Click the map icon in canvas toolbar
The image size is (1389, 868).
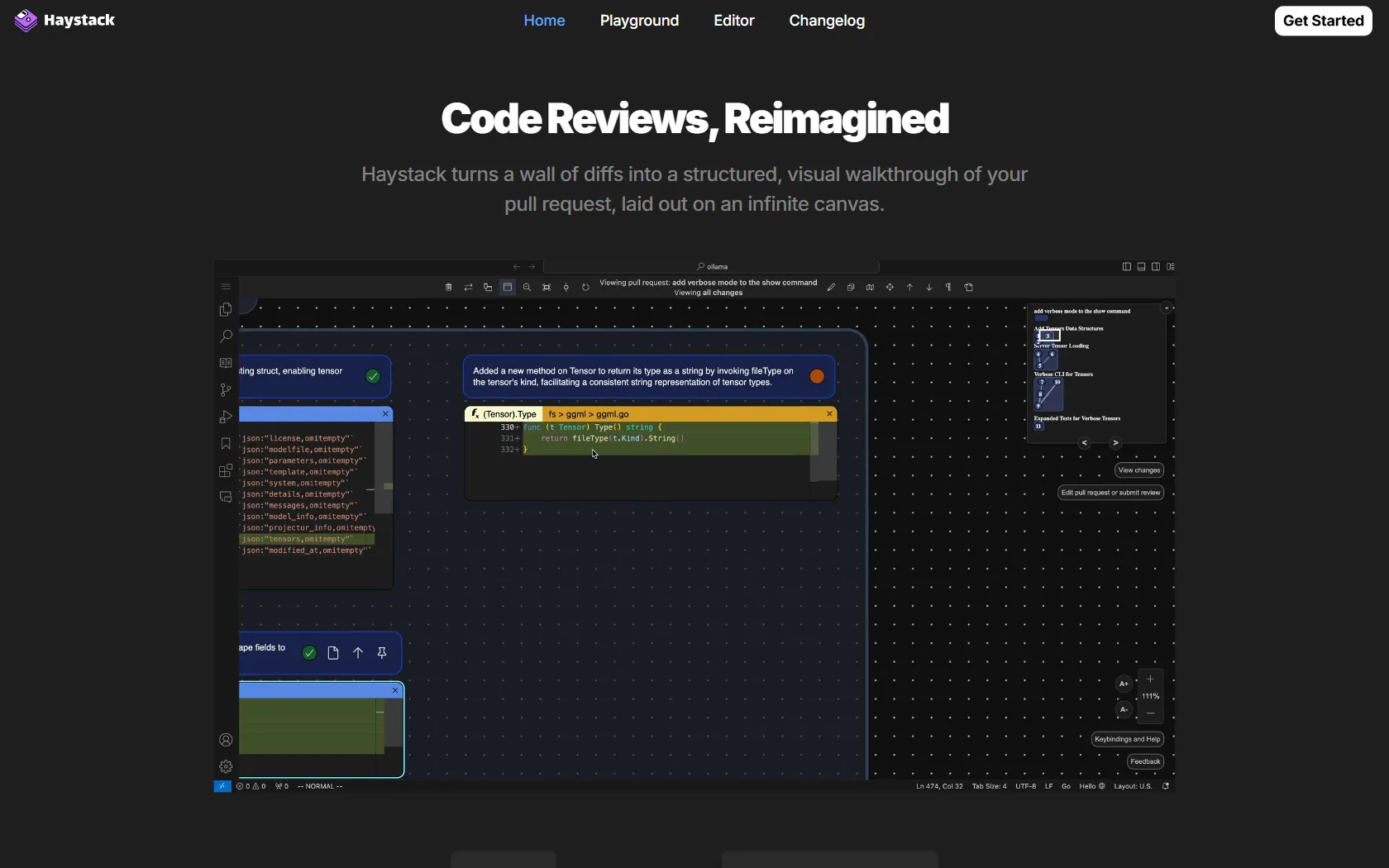pos(870,288)
